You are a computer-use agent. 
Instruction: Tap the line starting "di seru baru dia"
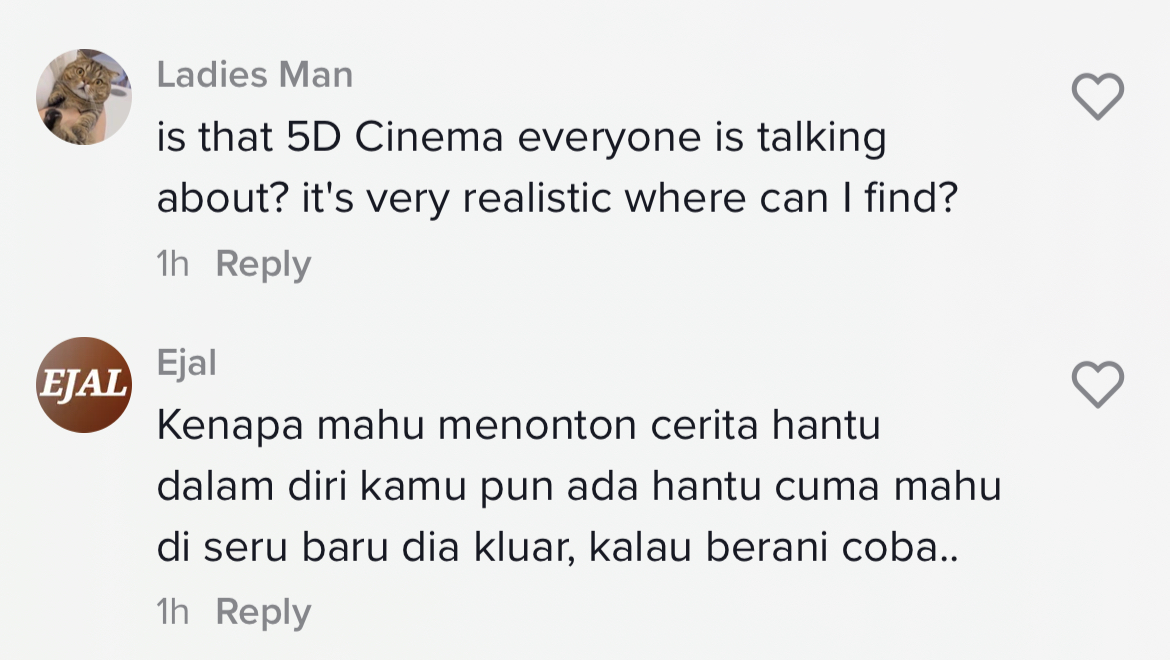[557, 550]
